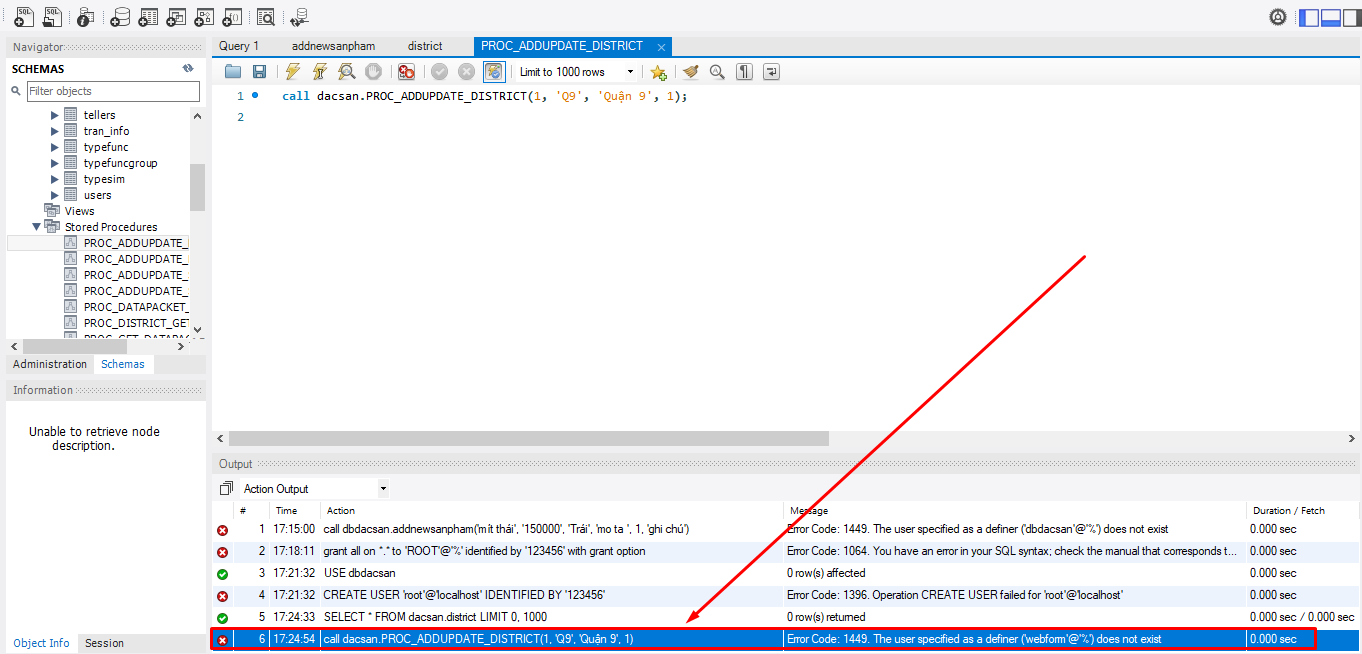Create a new schema from the top toolbar
The height and width of the screenshot is (654, 1362).
[x=120, y=17]
